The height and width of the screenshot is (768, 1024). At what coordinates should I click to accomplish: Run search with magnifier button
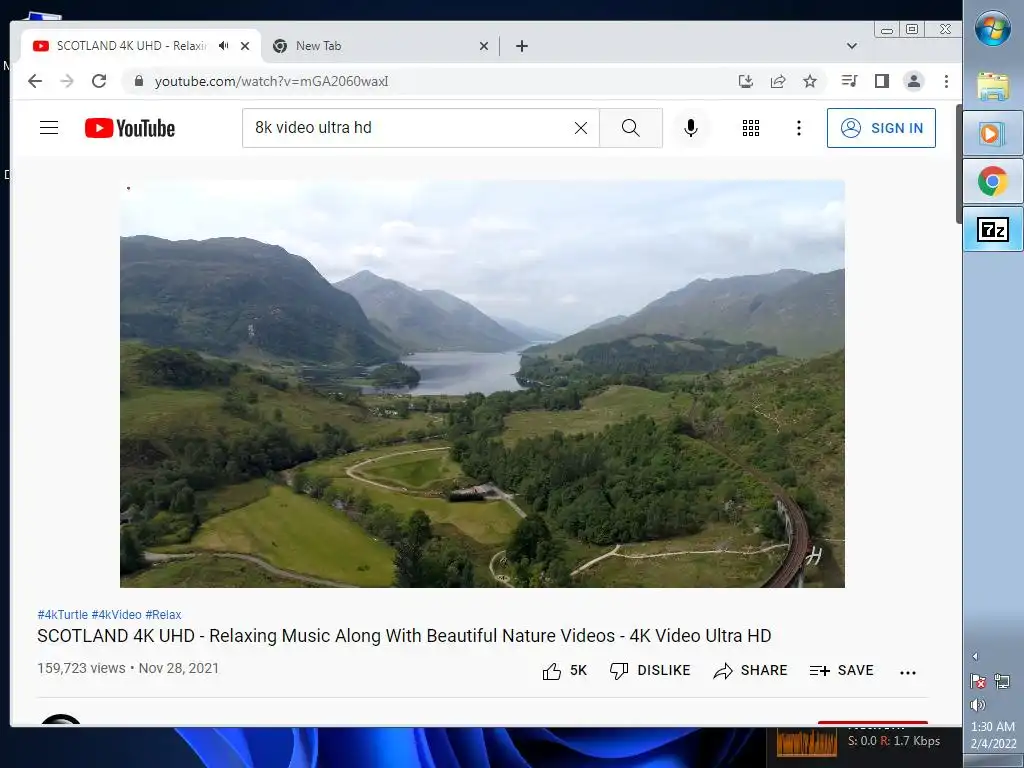(631, 128)
